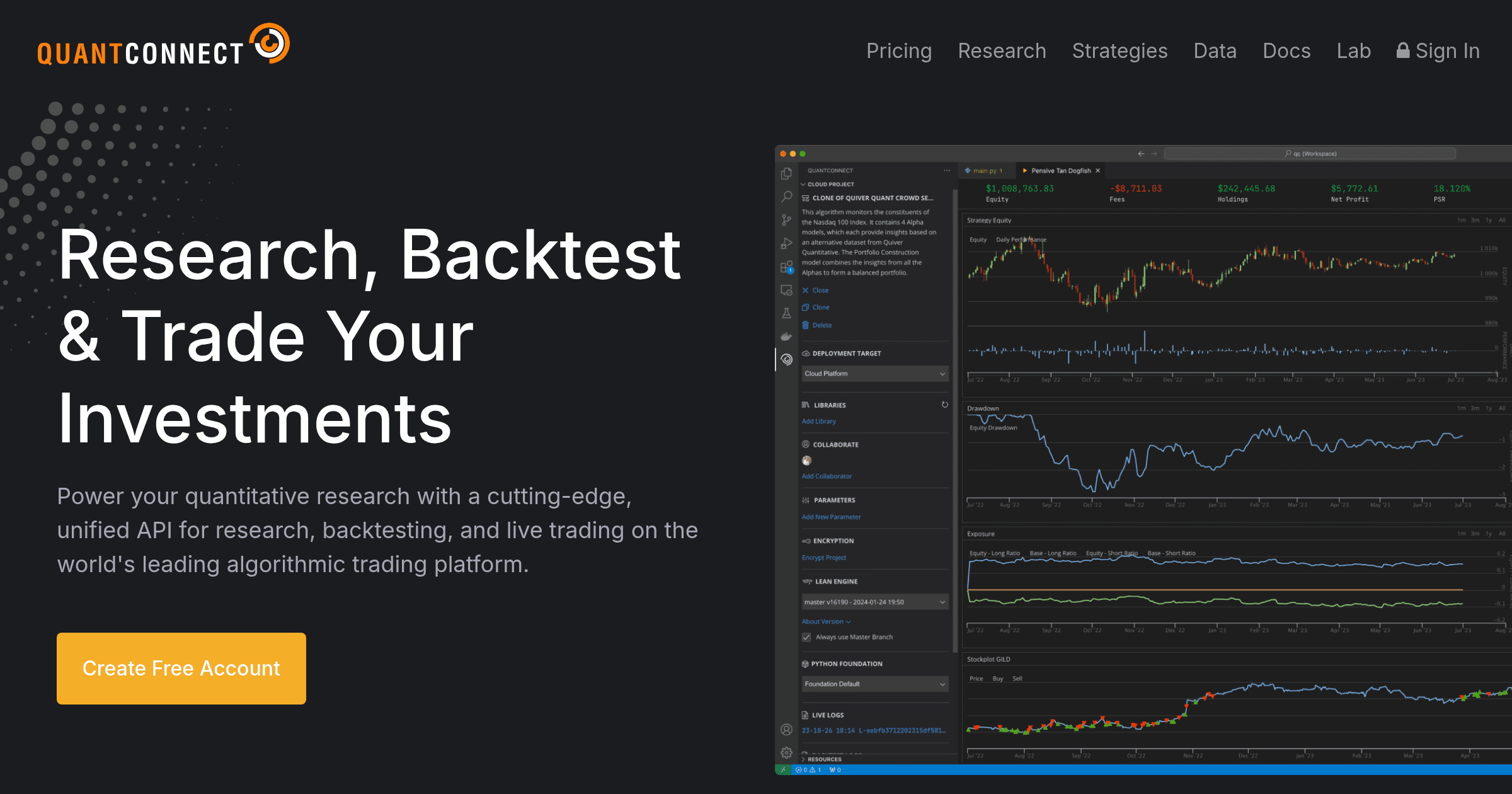Click the ports indicator in status bar
1512x794 pixels.
tap(835, 770)
